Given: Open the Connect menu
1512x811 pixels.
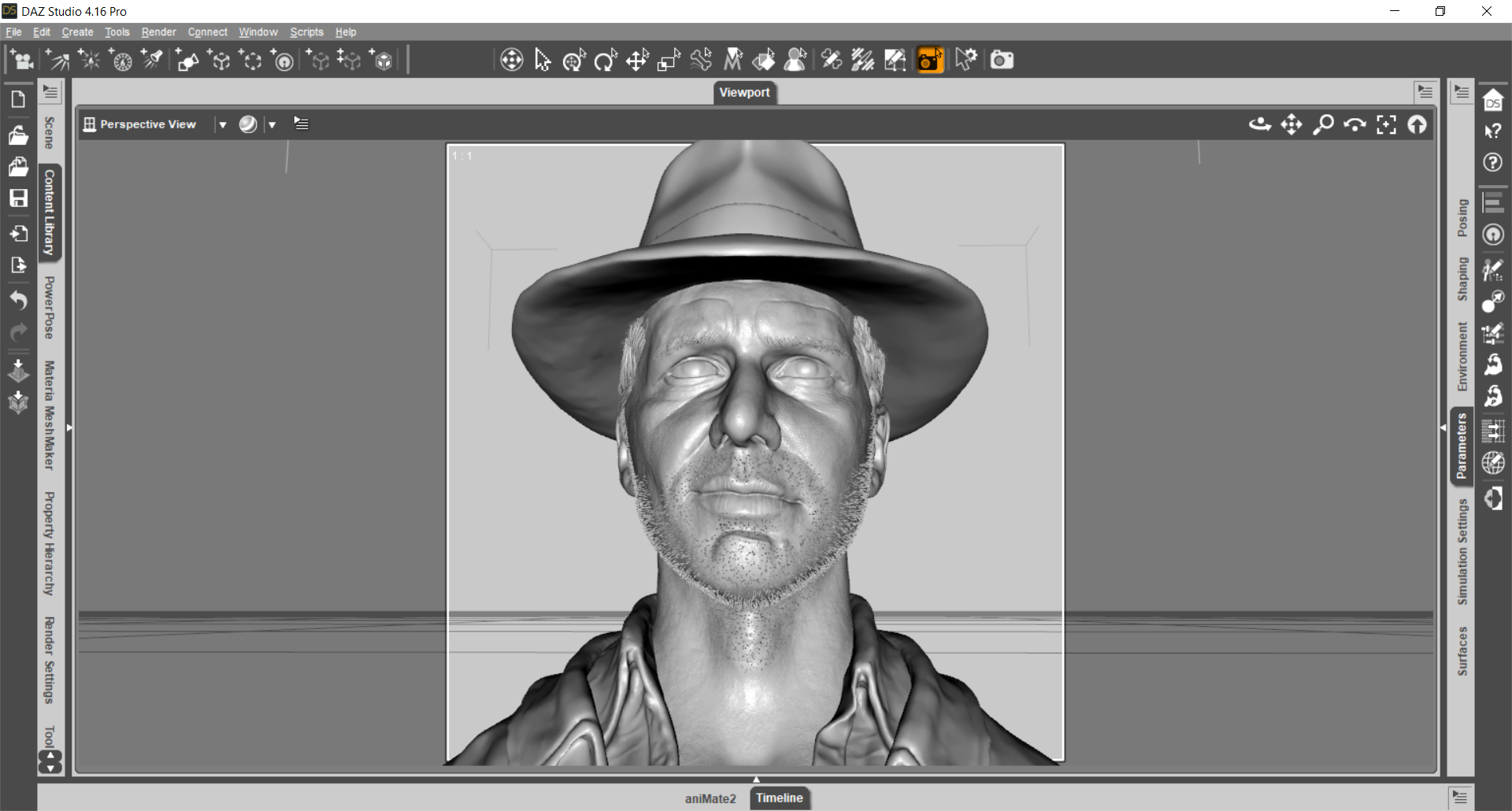Looking at the screenshot, I should tap(207, 32).
